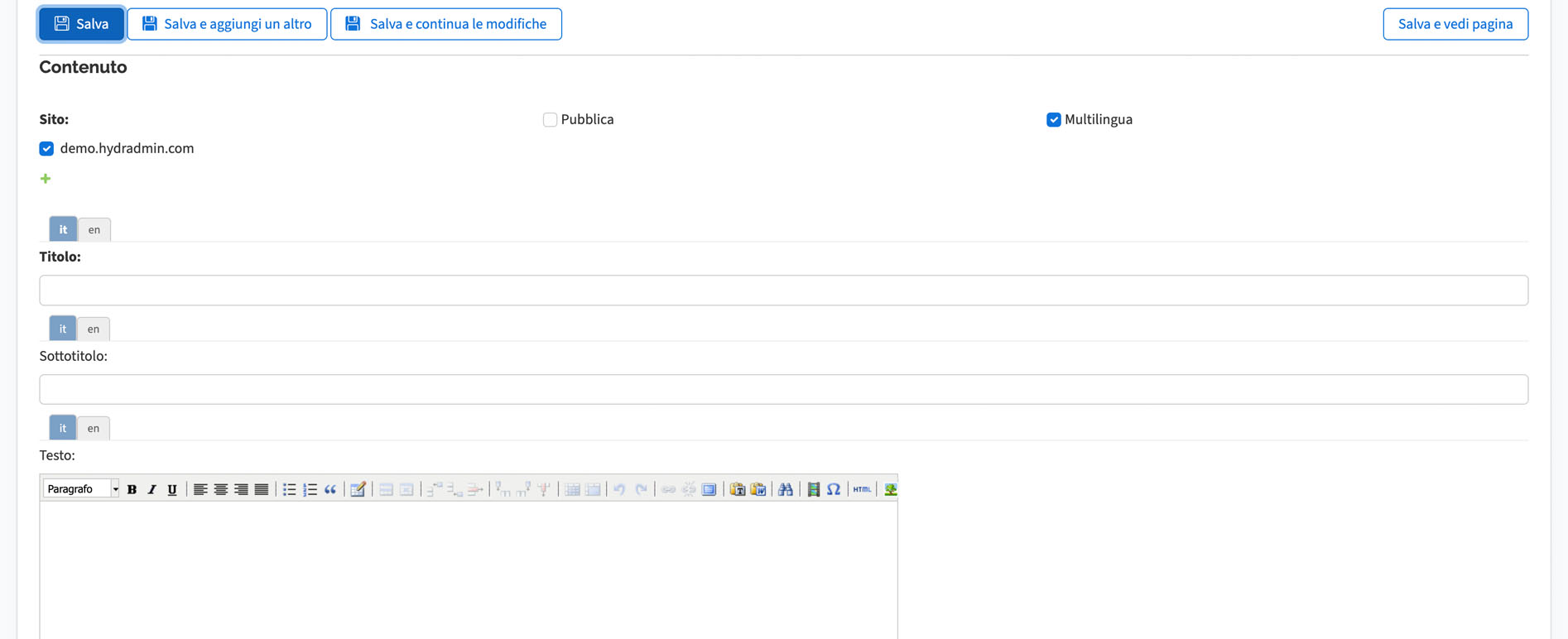Align text left in the editor

200,489
